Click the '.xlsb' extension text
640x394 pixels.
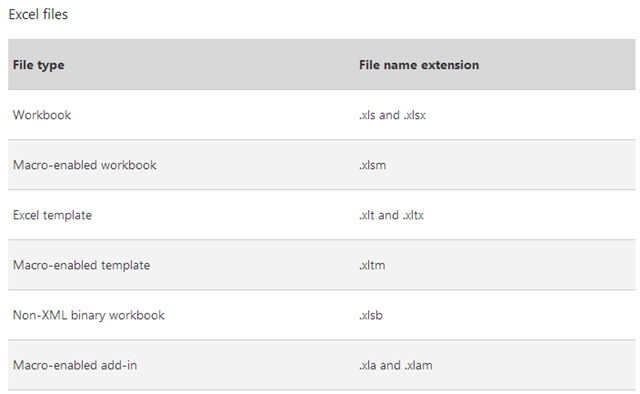point(371,315)
